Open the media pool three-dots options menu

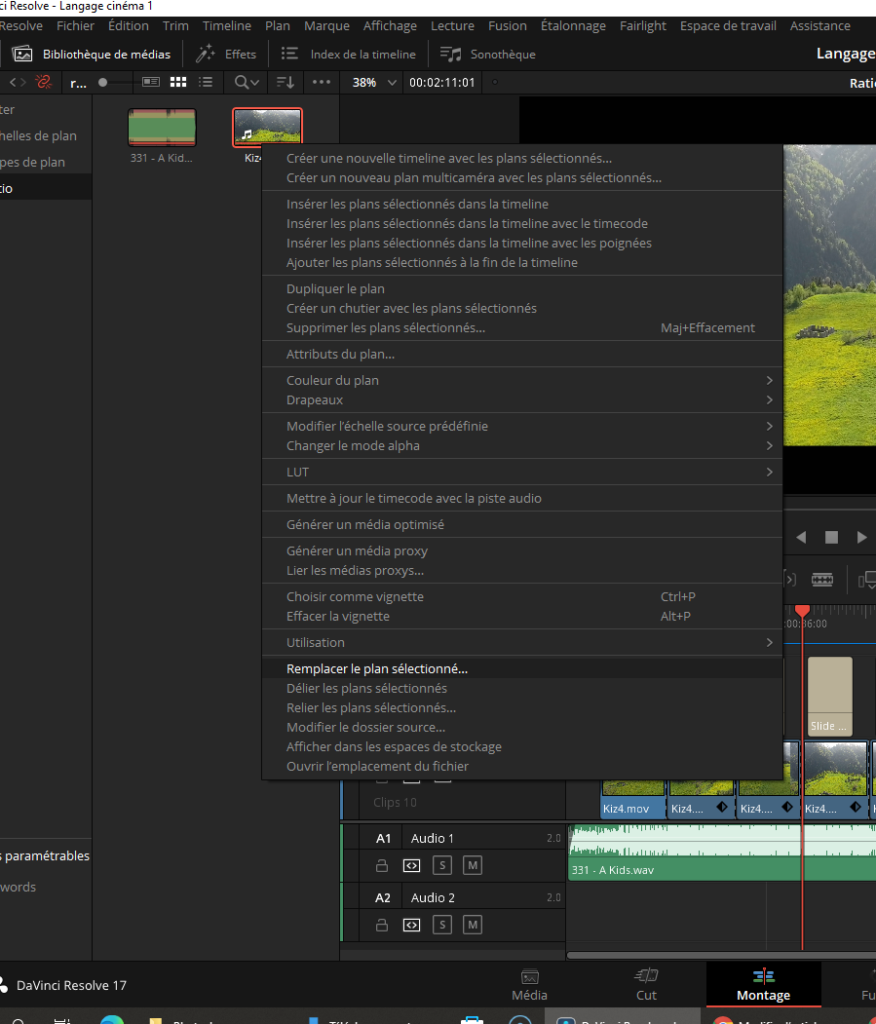pyautogui.click(x=321, y=82)
